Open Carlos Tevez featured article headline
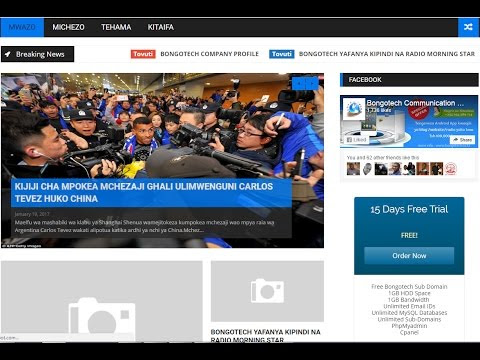The height and width of the screenshot is (360, 480). [144, 193]
